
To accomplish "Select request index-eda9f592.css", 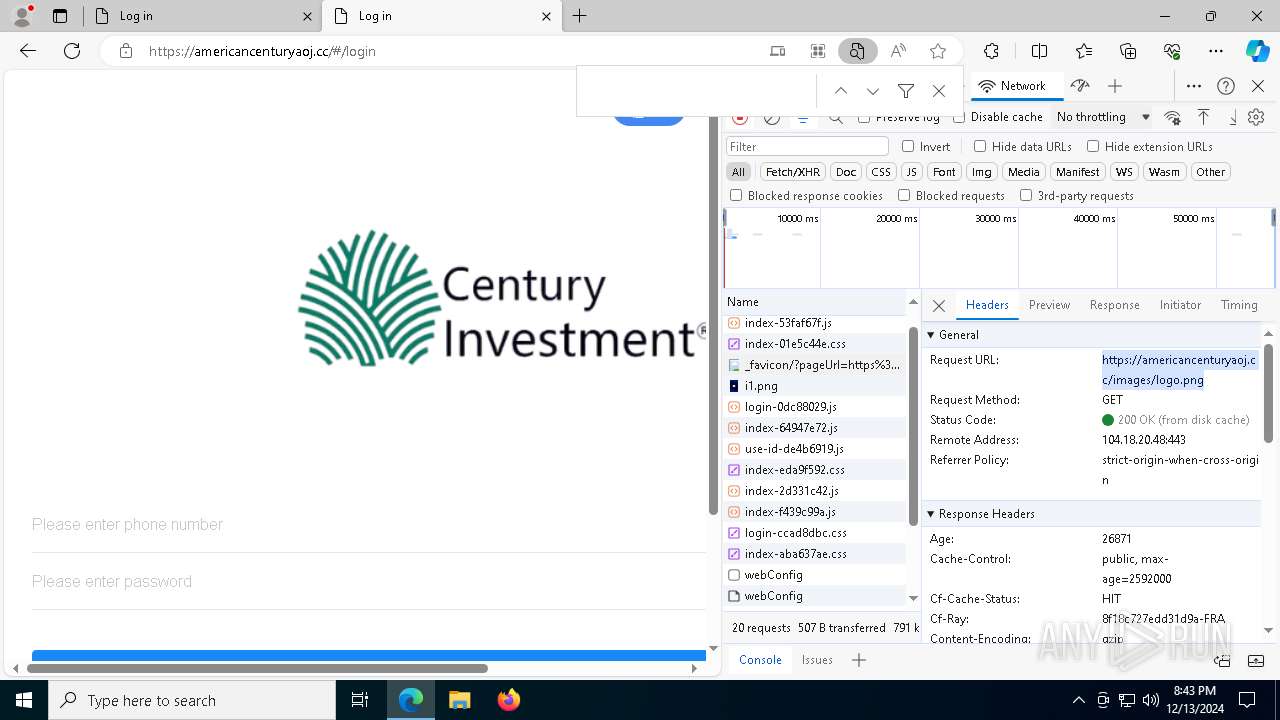I will pyautogui.click(x=814, y=470).
